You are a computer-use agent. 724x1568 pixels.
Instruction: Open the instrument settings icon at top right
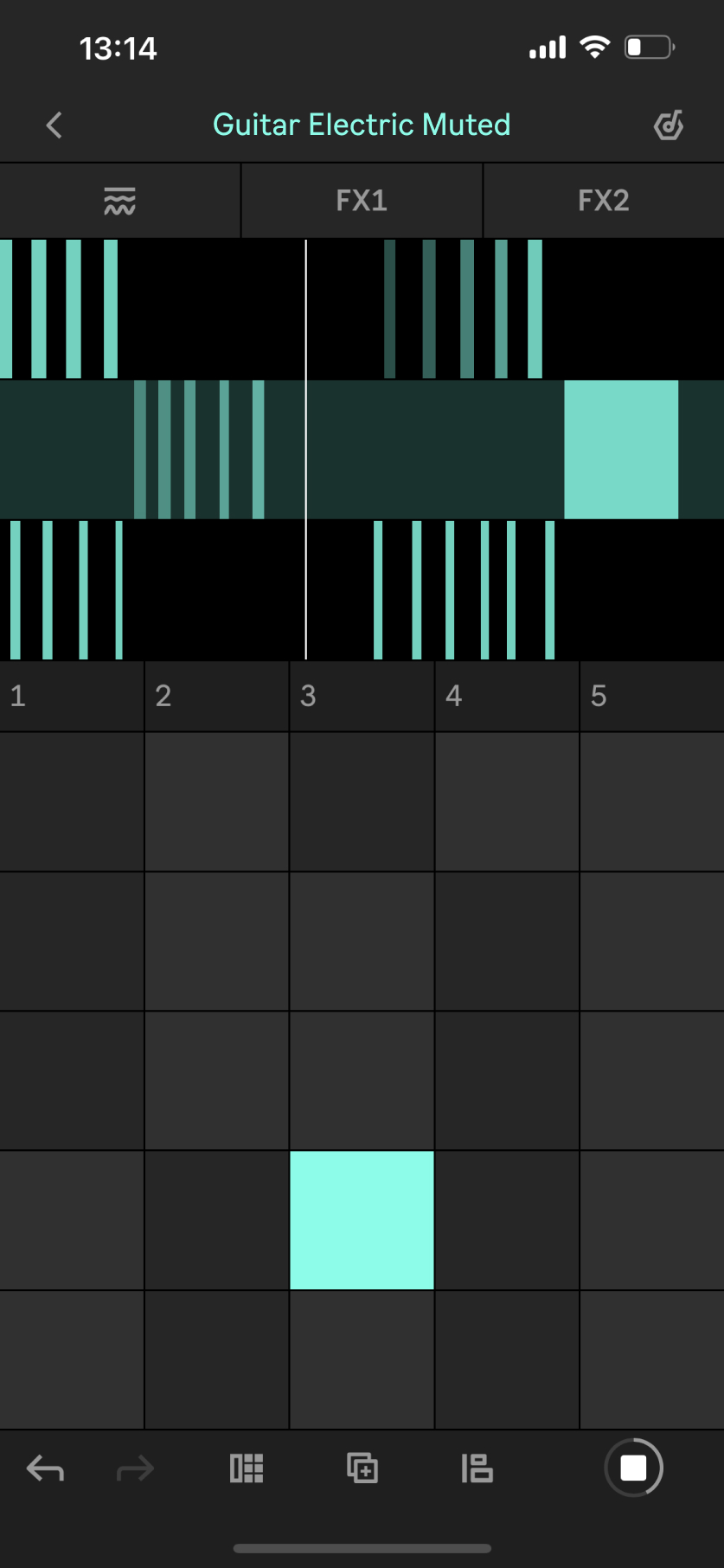click(x=668, y=125)
